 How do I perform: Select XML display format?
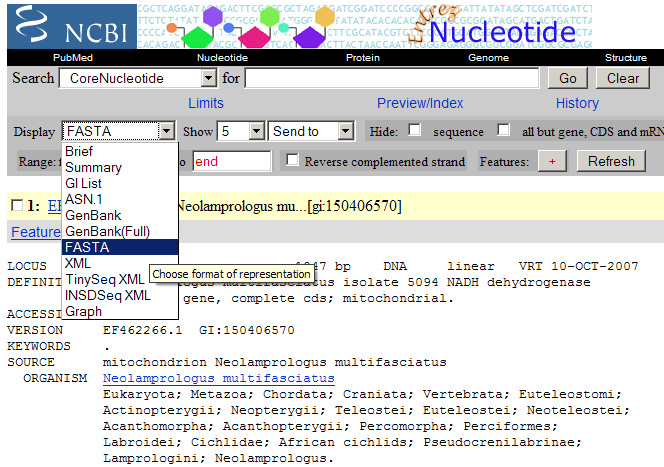(x=120, y=263)
